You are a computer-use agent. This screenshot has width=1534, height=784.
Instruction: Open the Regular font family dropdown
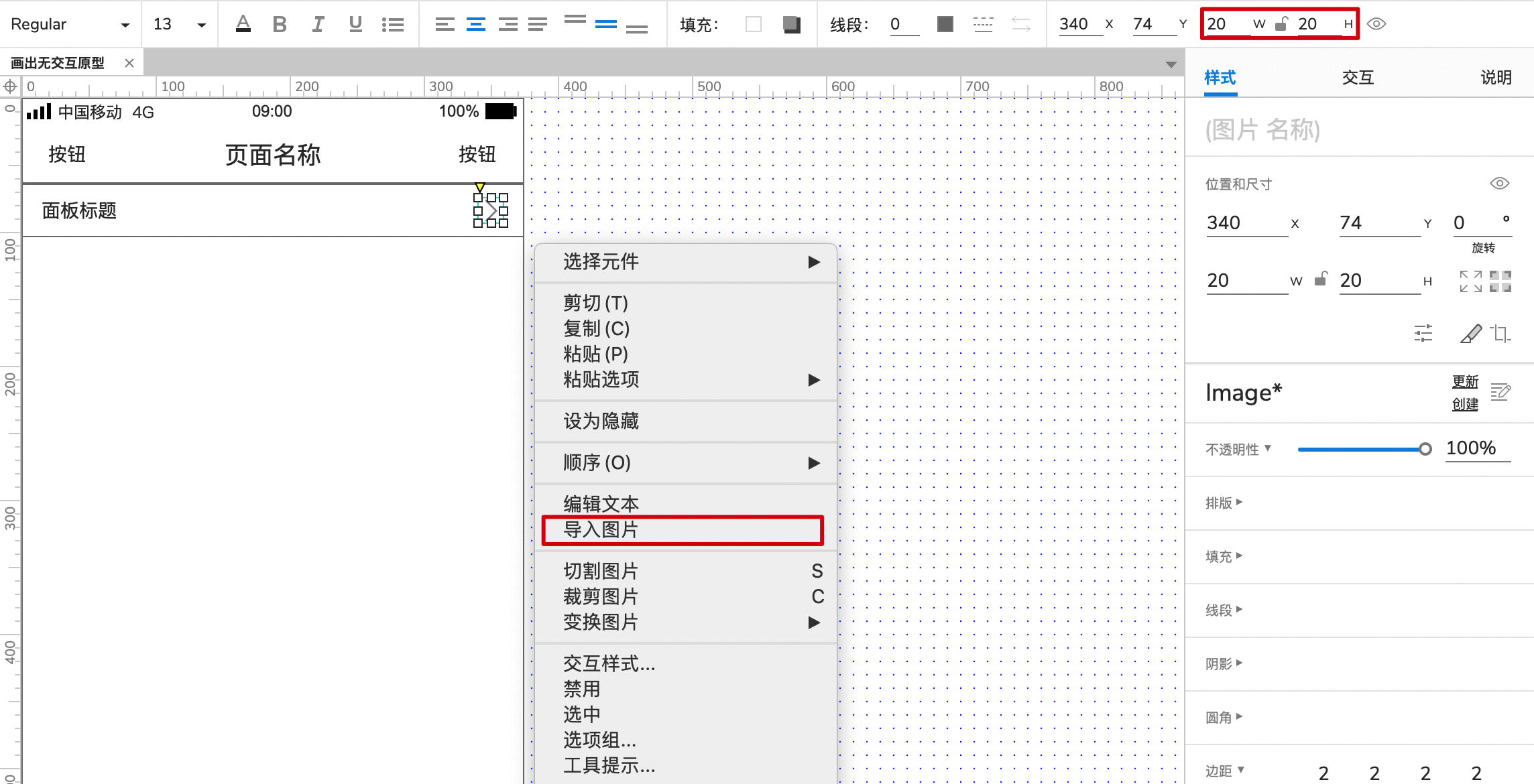[x=70, y=23]
